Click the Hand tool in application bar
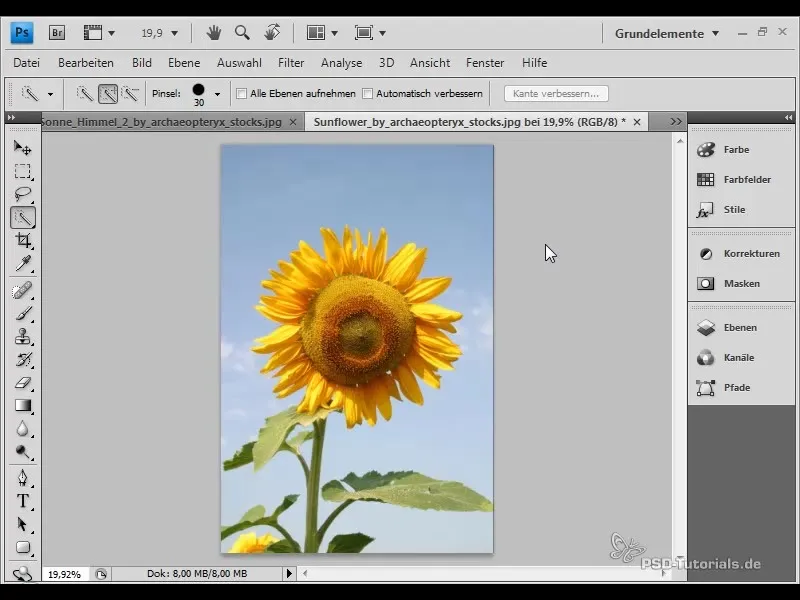The height and width of the screenshot is (600, 800). coord(214,33)
